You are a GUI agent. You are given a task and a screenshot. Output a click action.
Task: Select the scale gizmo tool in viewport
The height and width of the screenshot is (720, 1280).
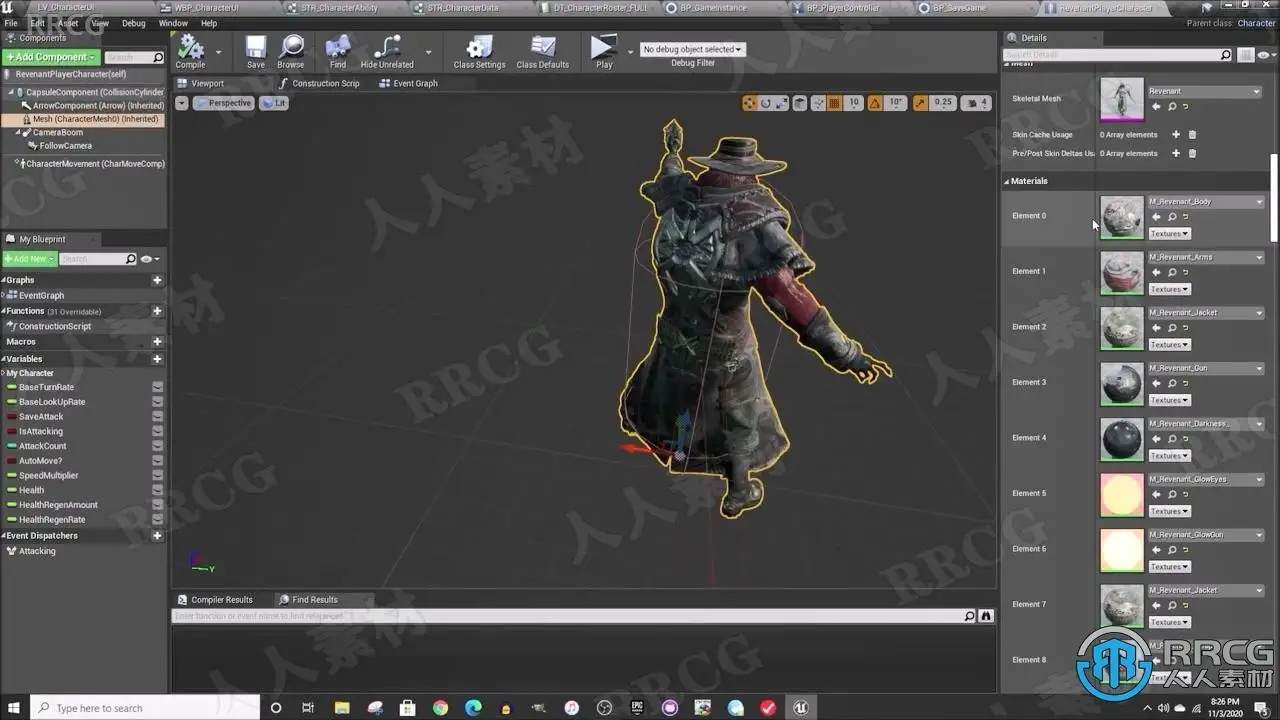pyautogui.click(x=782, y=103)
